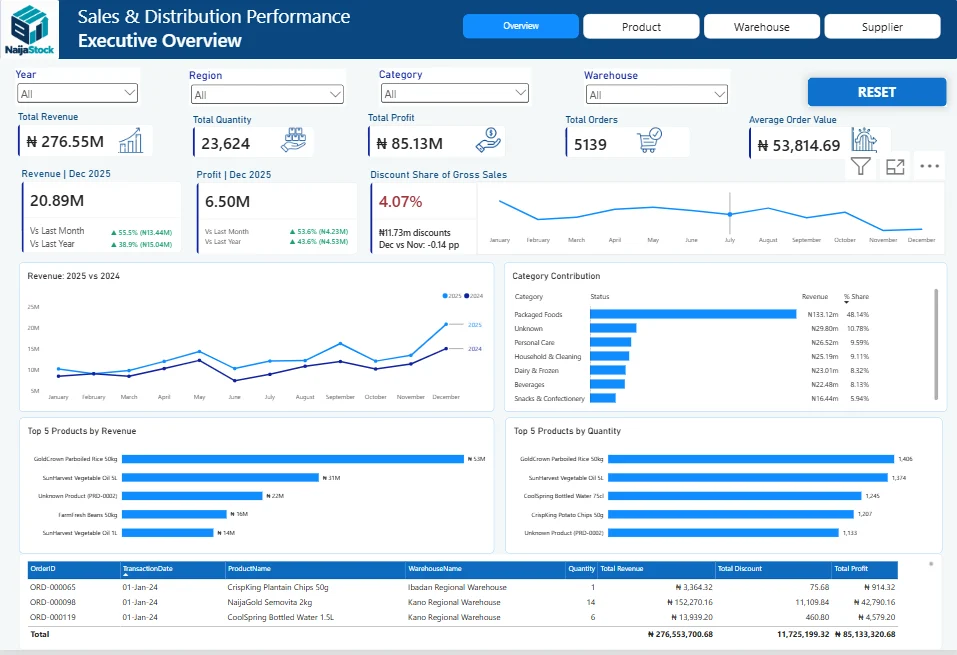Click the FarmFresh Beans 50kg revenue bar
The height and width of the screenshot is (655, 957).
point(174,515)
